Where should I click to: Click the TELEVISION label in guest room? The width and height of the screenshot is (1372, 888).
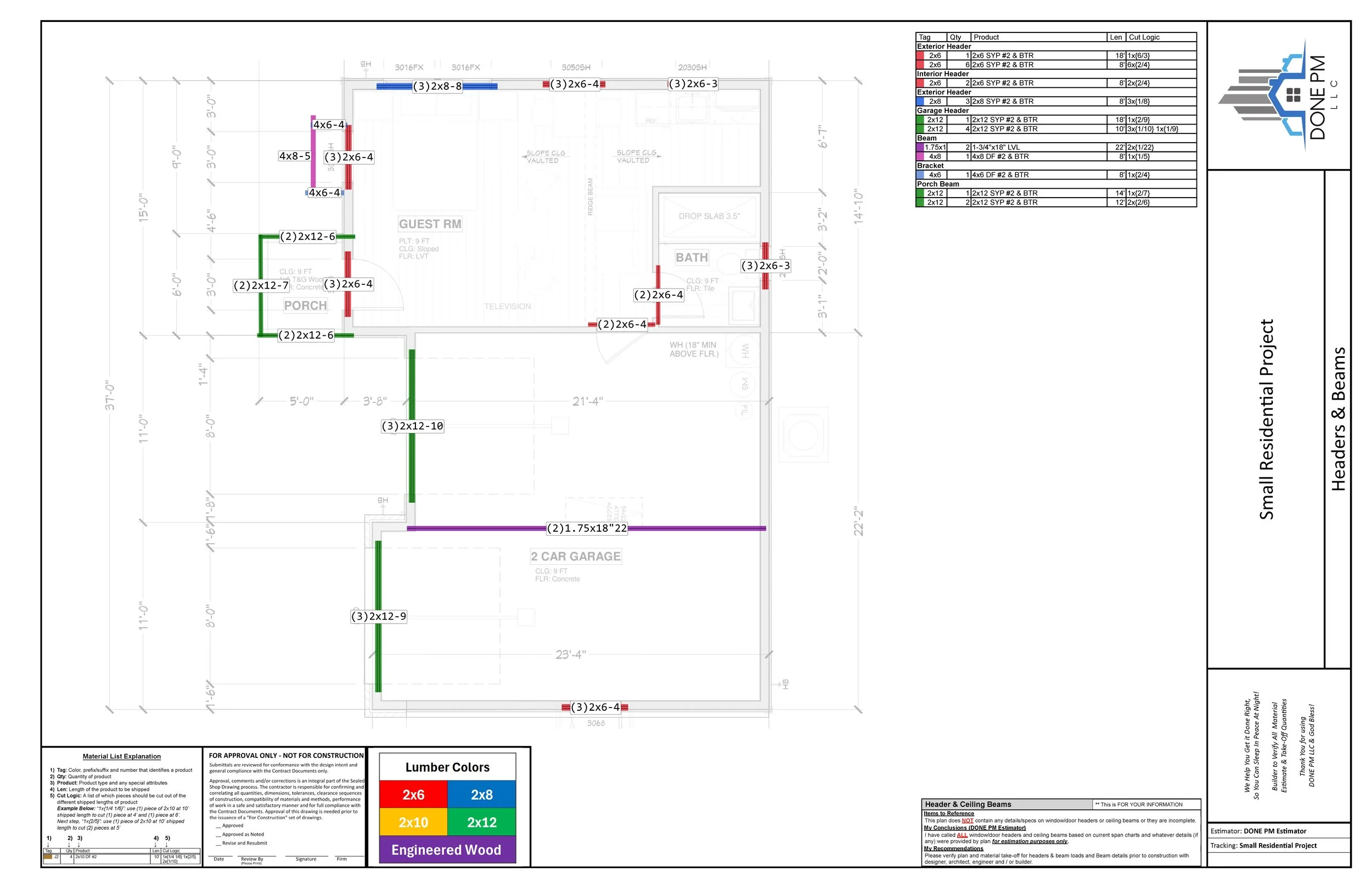[x=507, y=306]
